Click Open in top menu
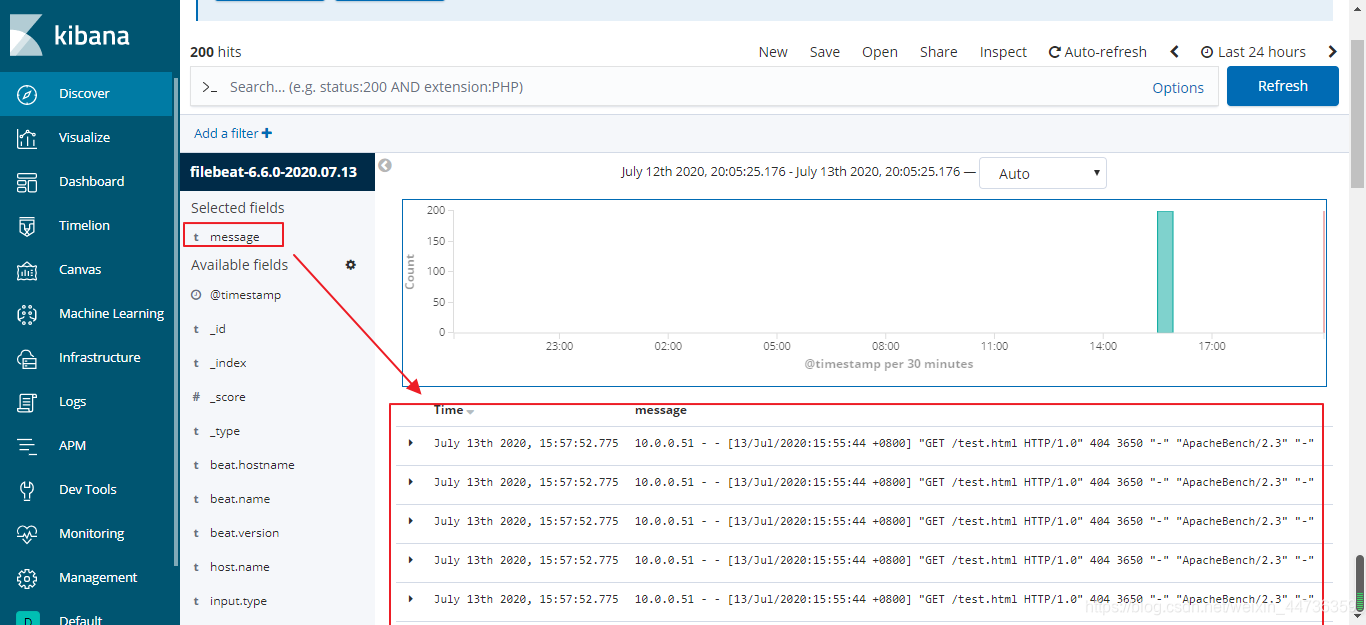Screen dimensions: 1366x625 pyautogui.click(x=880, y=52)
